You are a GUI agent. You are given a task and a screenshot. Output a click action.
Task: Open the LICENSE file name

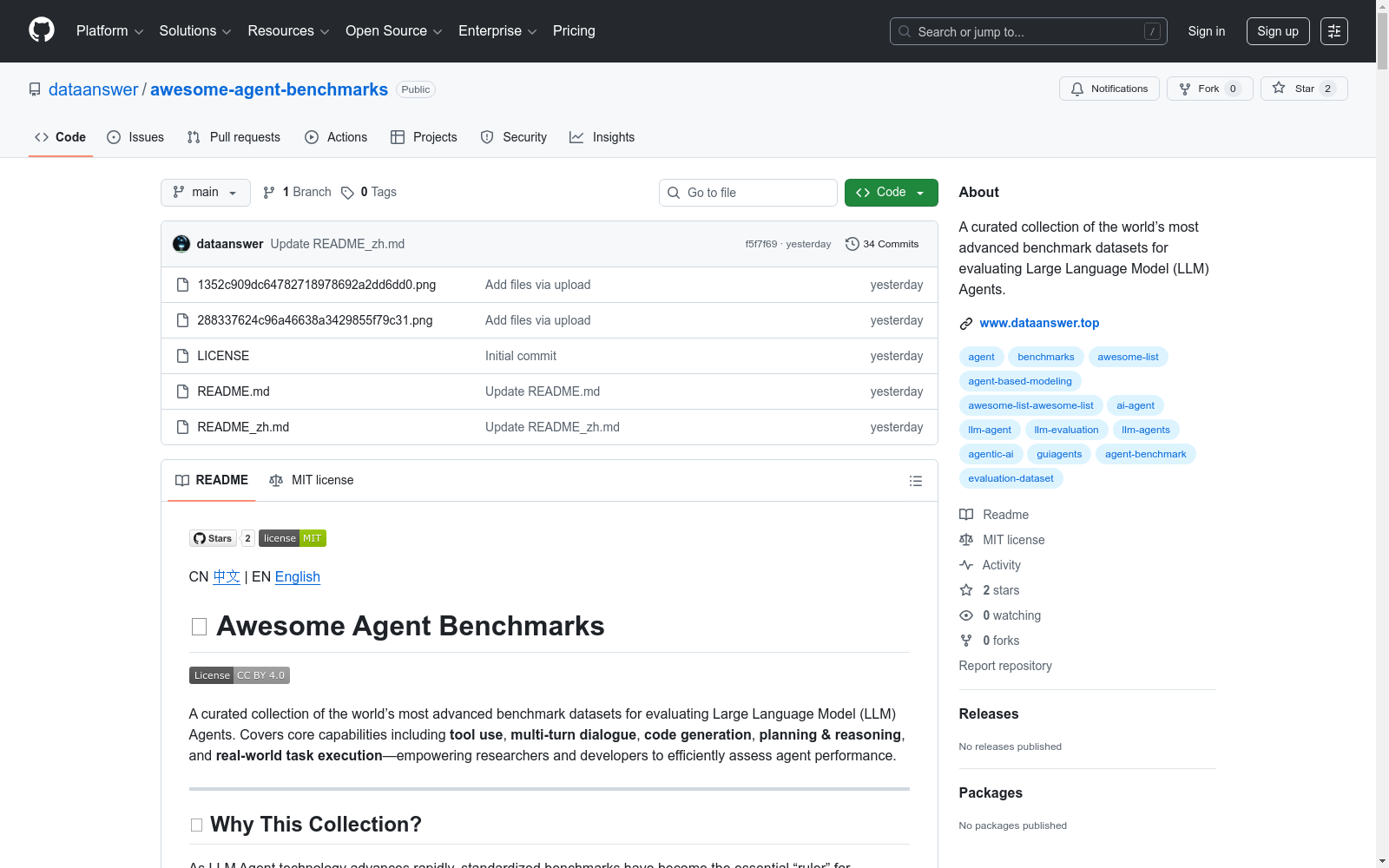click(223, 356)
